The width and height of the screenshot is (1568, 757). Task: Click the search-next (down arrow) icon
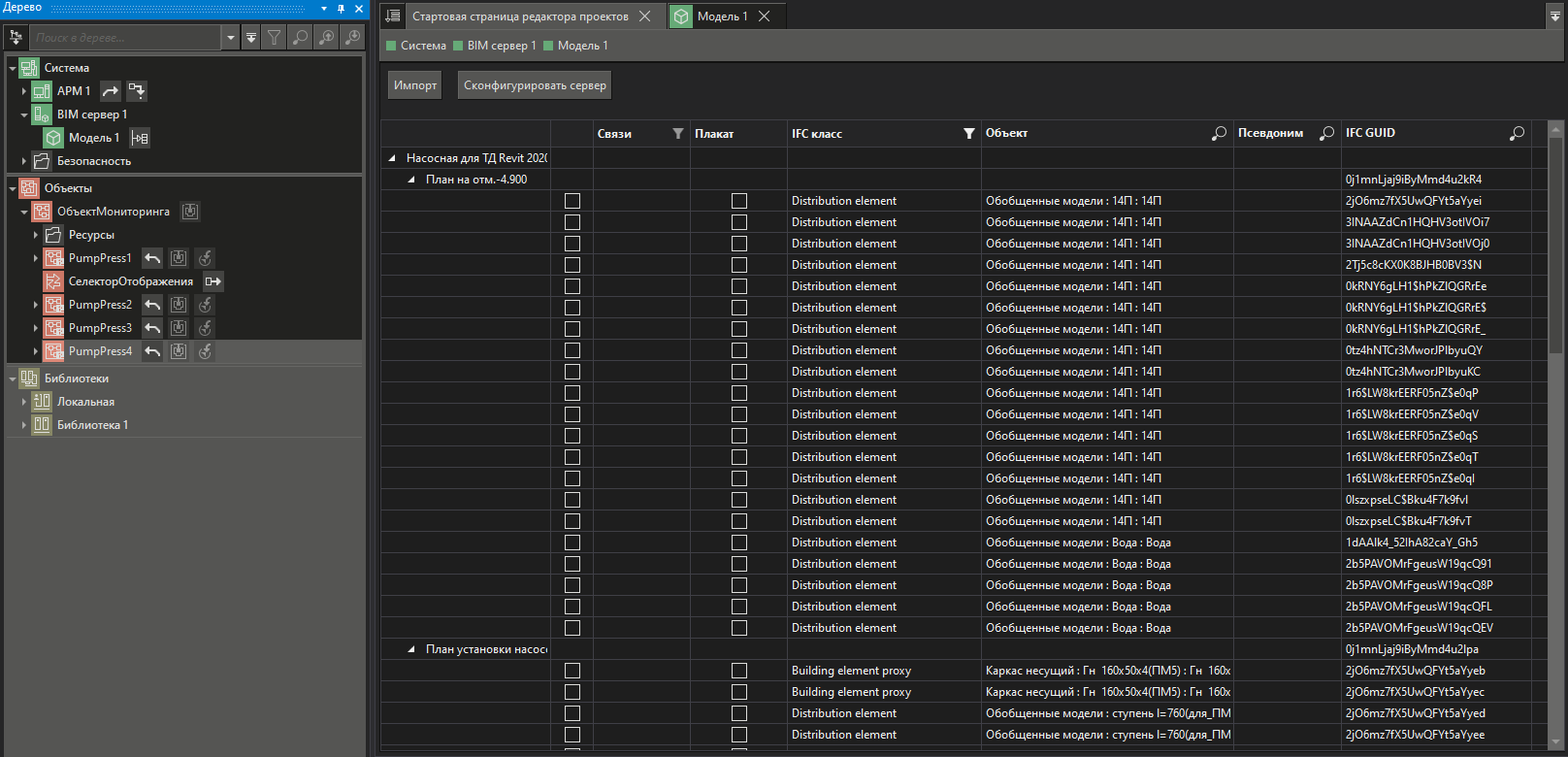pos(353,38)
